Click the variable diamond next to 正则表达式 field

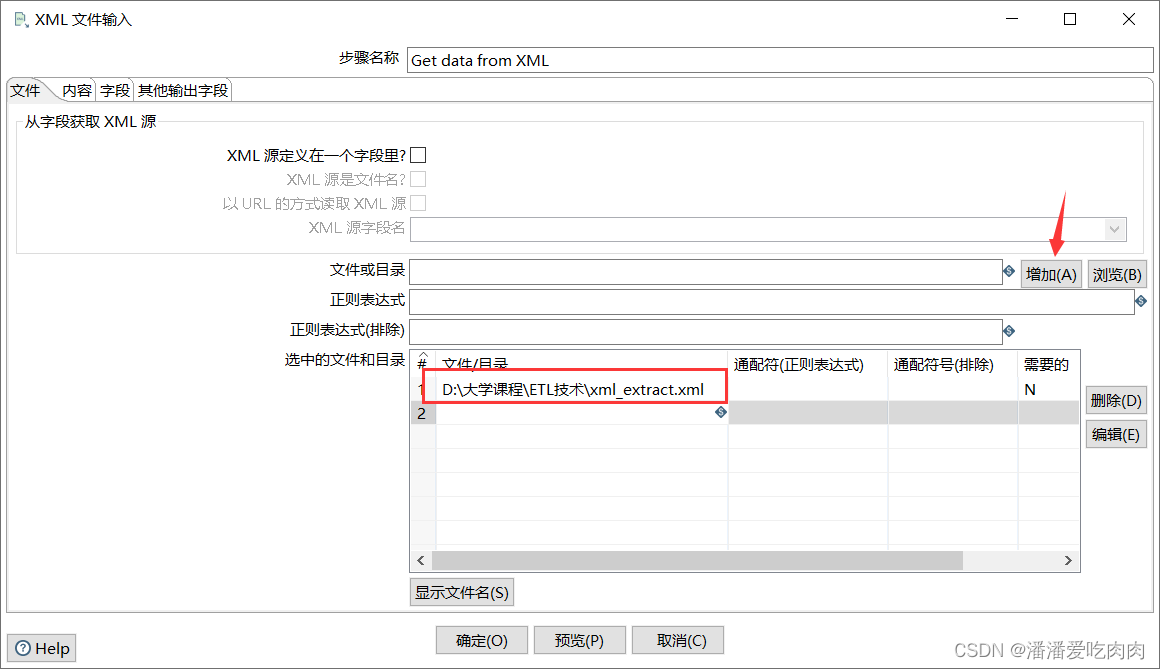click(1141, 301)
